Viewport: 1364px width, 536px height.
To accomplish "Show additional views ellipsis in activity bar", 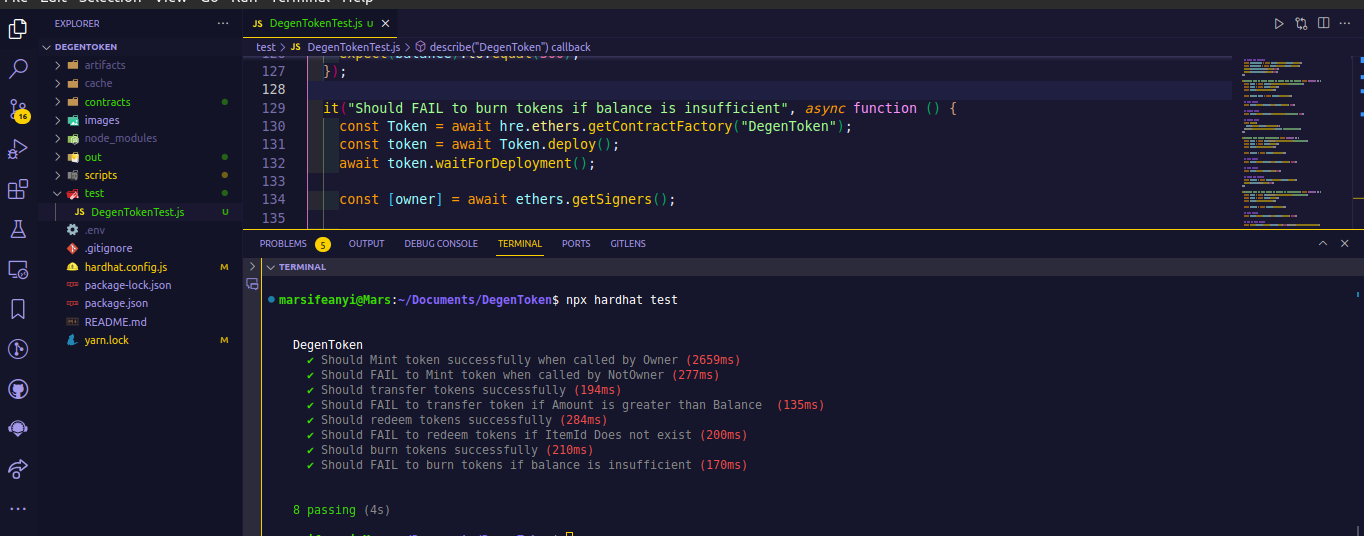I will [x=18, y=508].
